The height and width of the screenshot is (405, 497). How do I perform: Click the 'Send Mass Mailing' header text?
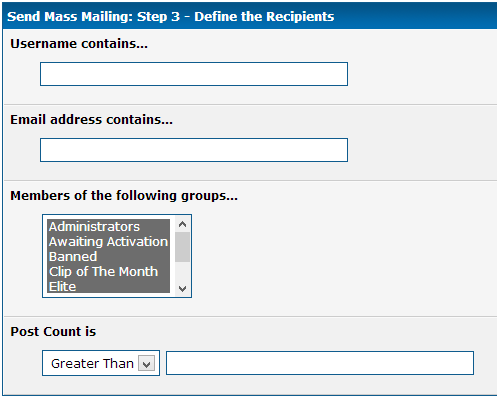coord(70,17)
